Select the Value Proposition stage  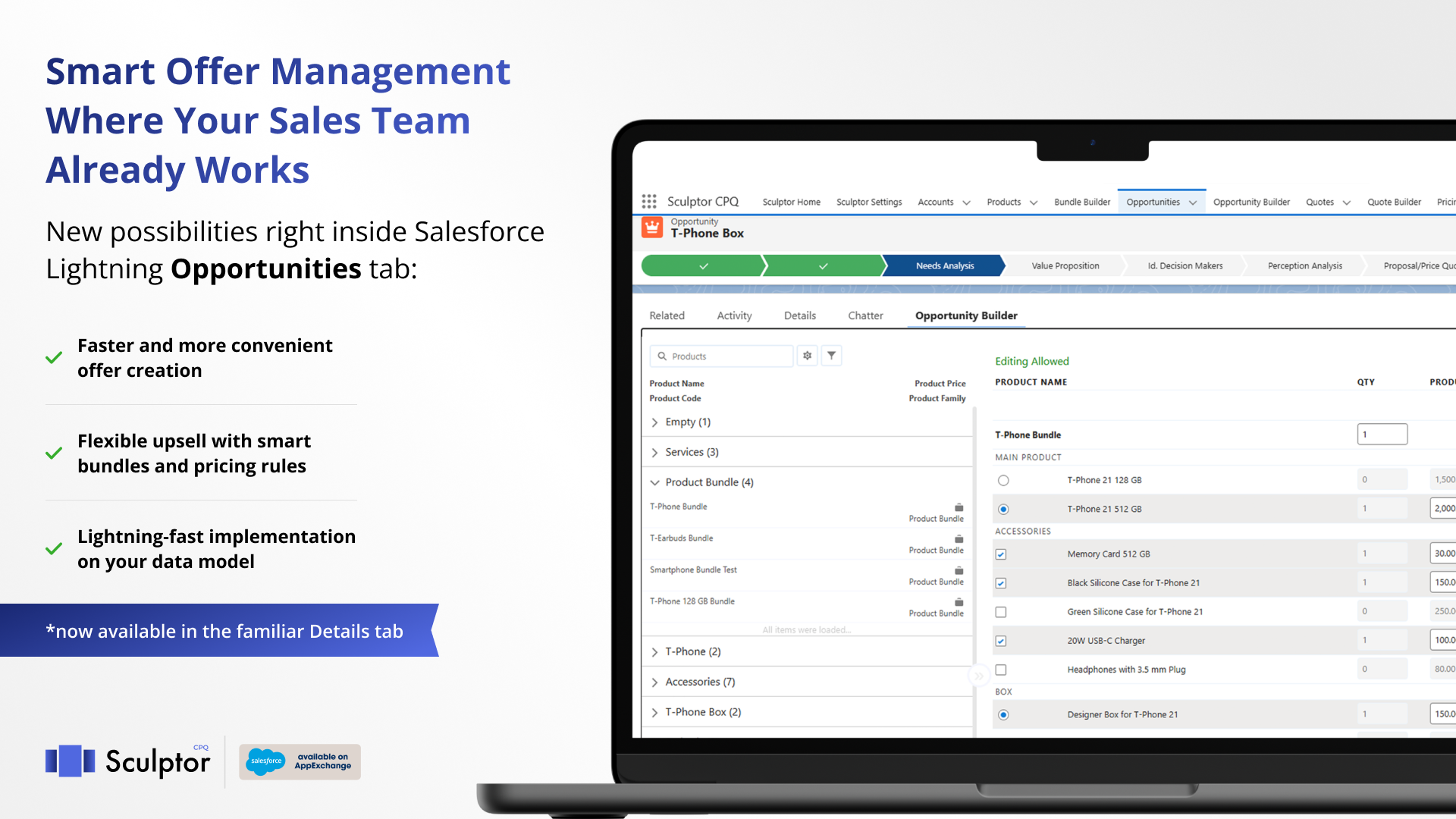tap(1065, 266)
